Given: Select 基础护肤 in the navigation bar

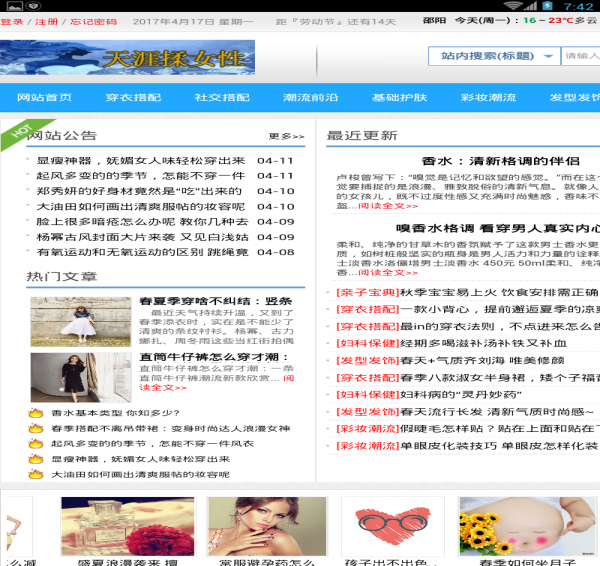Looking at the screenshot, I should 399,98.
